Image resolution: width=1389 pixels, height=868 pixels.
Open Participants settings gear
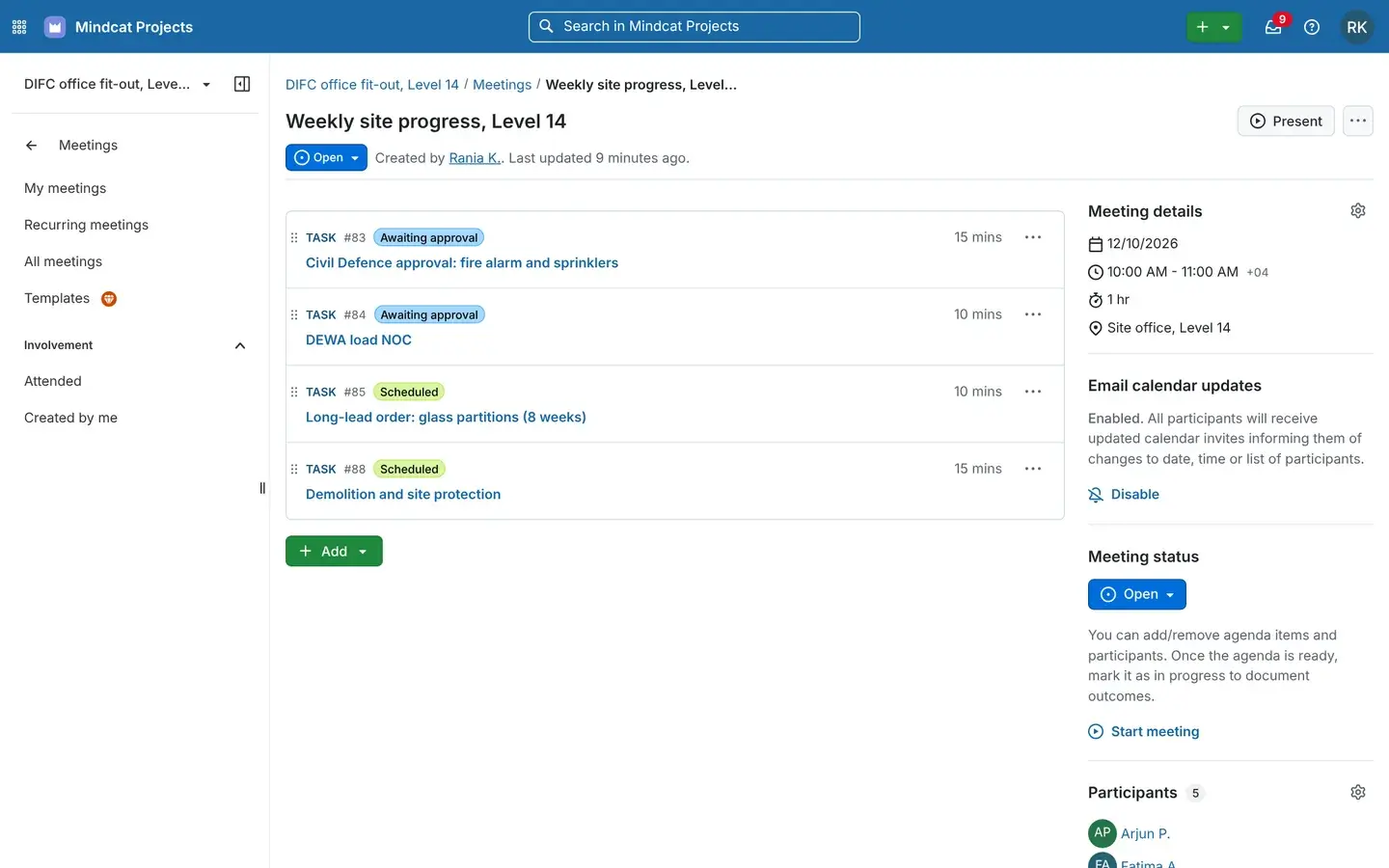pos(1358,793)
